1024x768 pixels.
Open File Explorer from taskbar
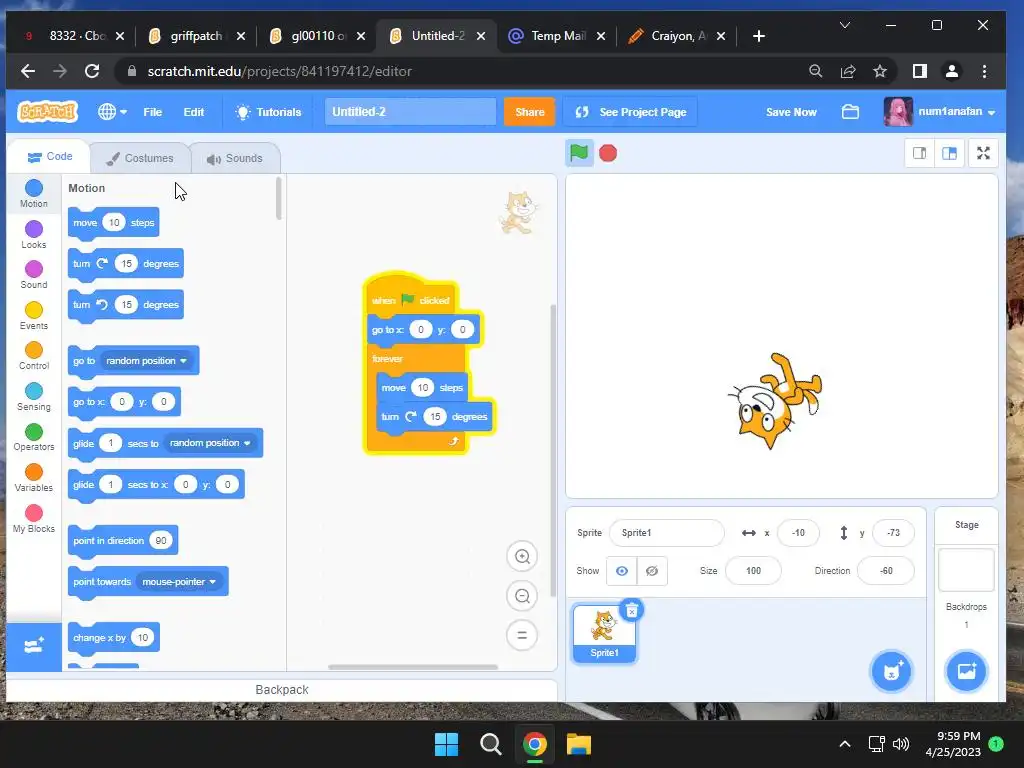pyautogui.click(x=579, y=744)
